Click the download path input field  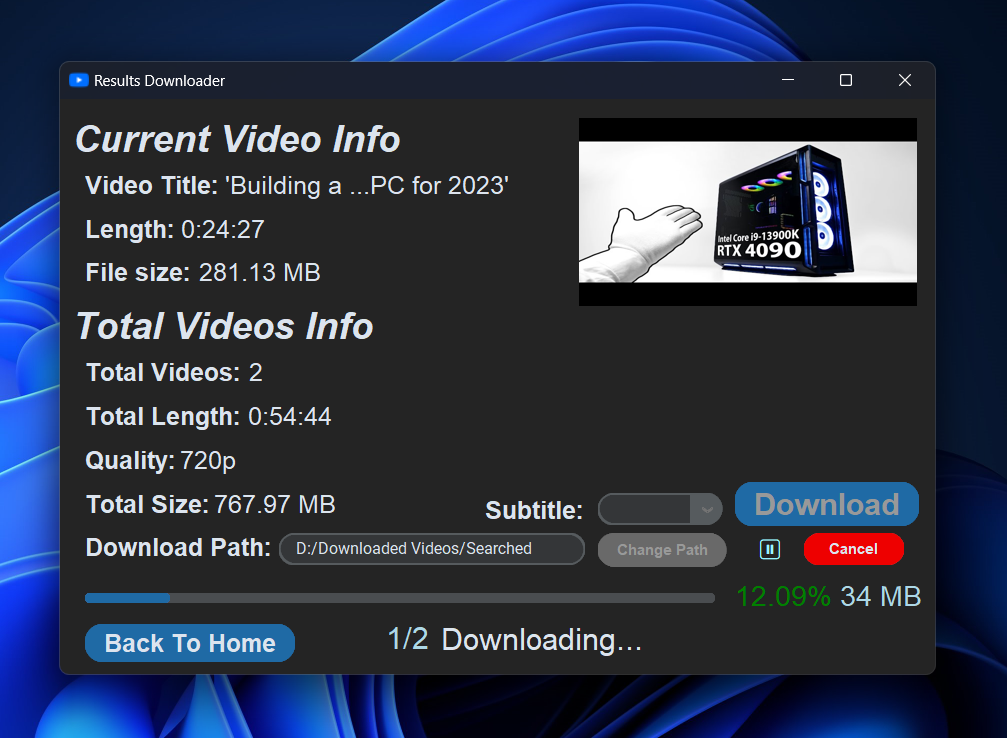[x=432, y=549]
